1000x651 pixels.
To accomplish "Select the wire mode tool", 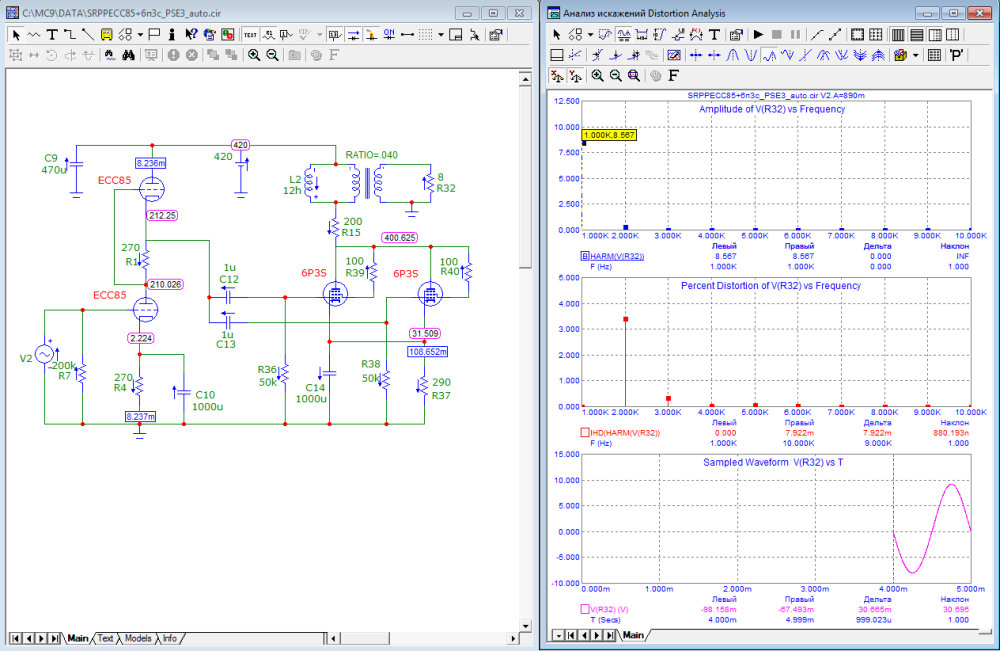I will click(x=71, y=33).
